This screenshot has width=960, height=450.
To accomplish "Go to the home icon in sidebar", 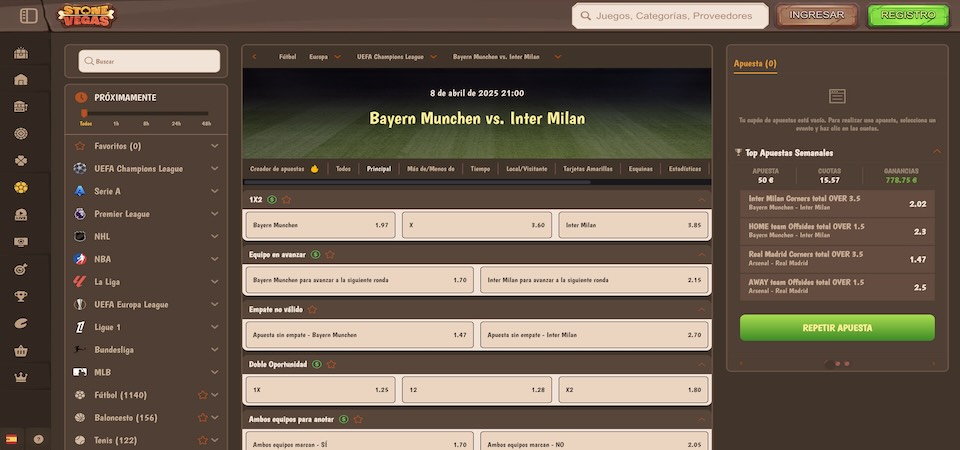I will tap(21, 80).
